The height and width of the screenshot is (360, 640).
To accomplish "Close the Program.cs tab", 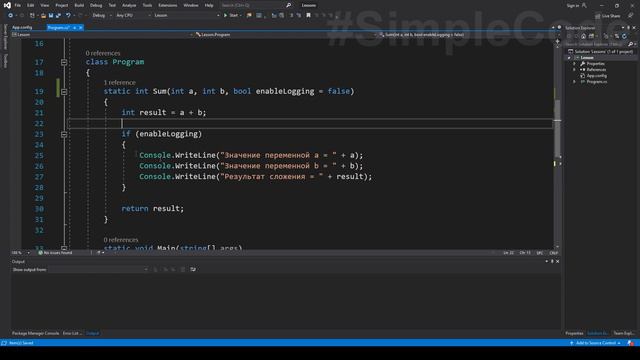I will [x=80, y=27].
